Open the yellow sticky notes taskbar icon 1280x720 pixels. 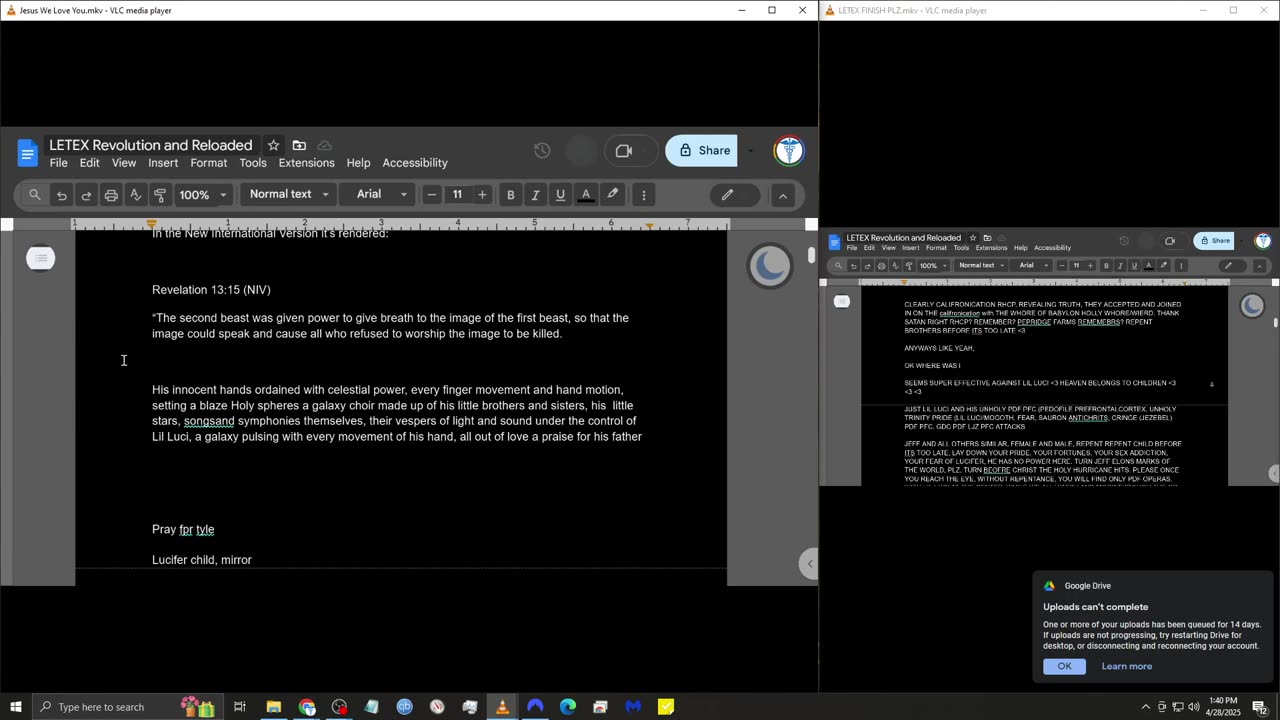point(666,707)
